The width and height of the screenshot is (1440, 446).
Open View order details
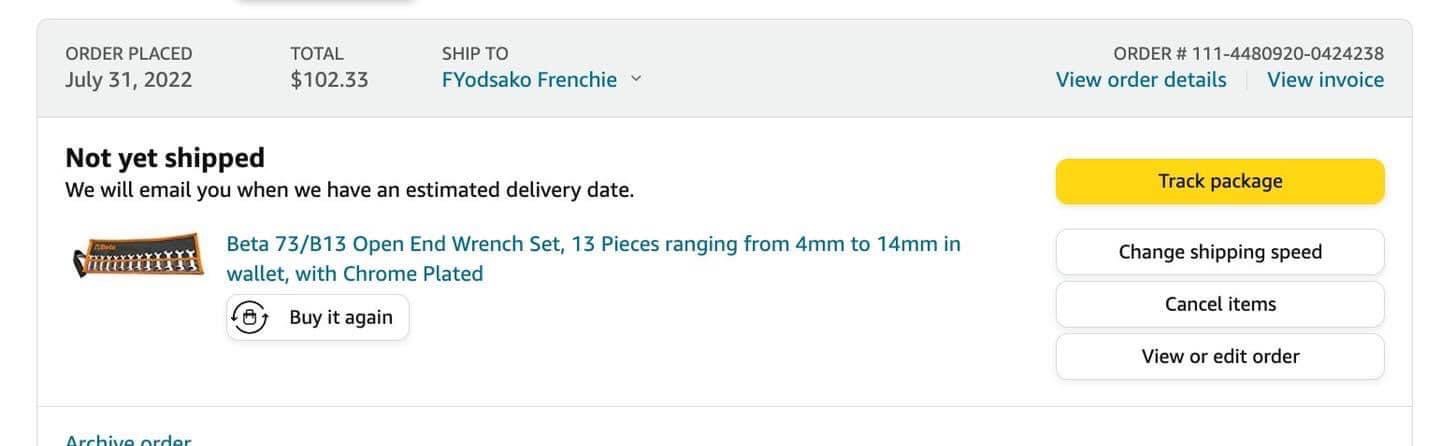[1141, 80]
